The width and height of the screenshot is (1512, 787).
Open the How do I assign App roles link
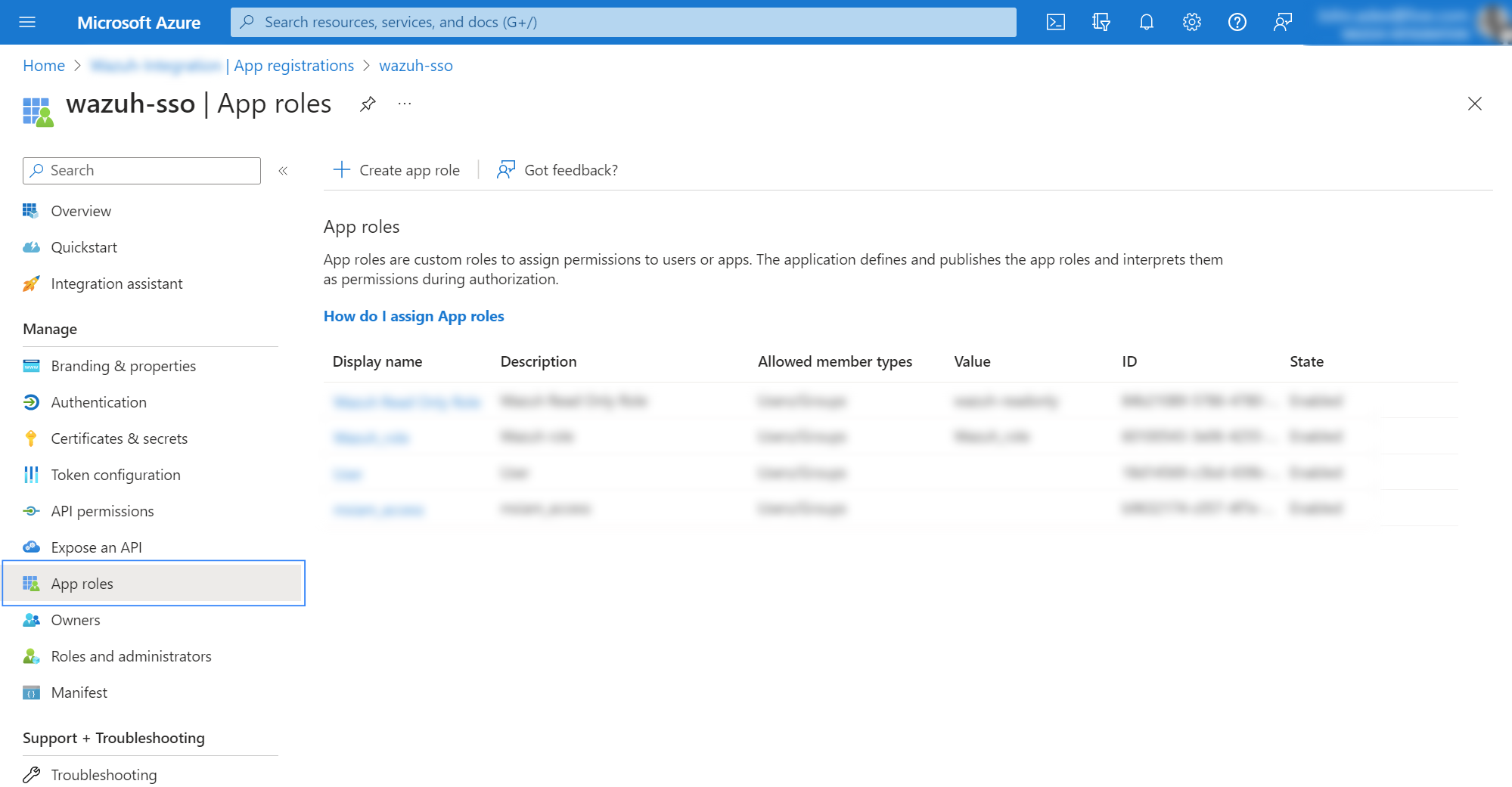(413, 316)
